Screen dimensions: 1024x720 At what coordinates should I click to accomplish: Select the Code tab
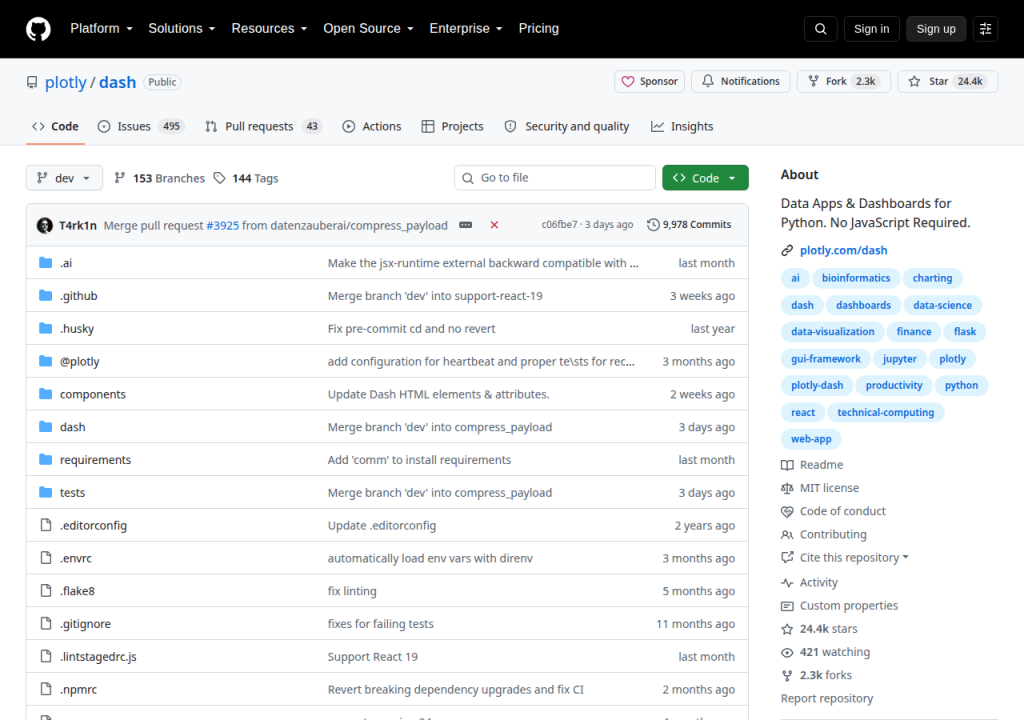(56, 126)
